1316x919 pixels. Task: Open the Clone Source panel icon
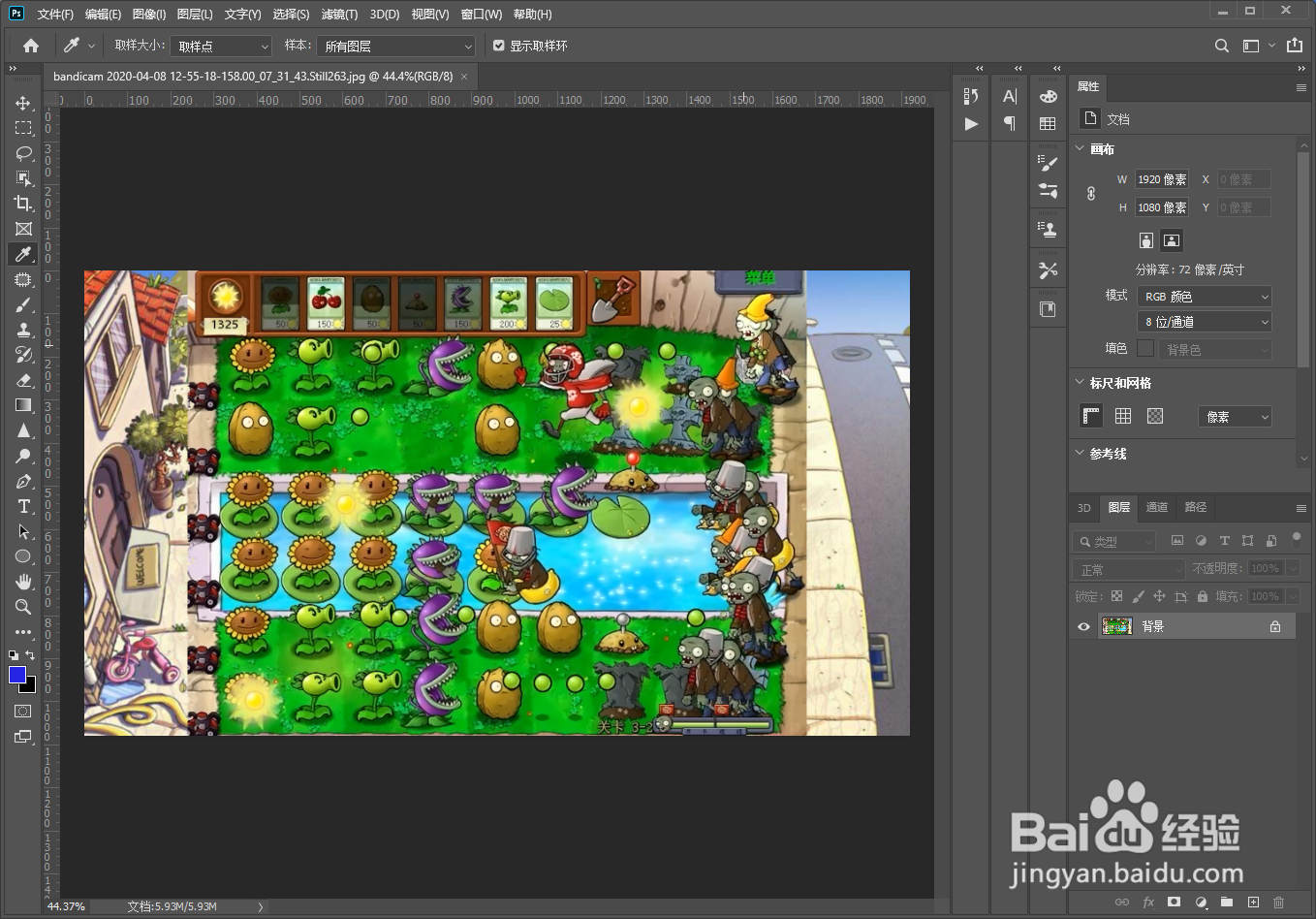point(1048,229)
